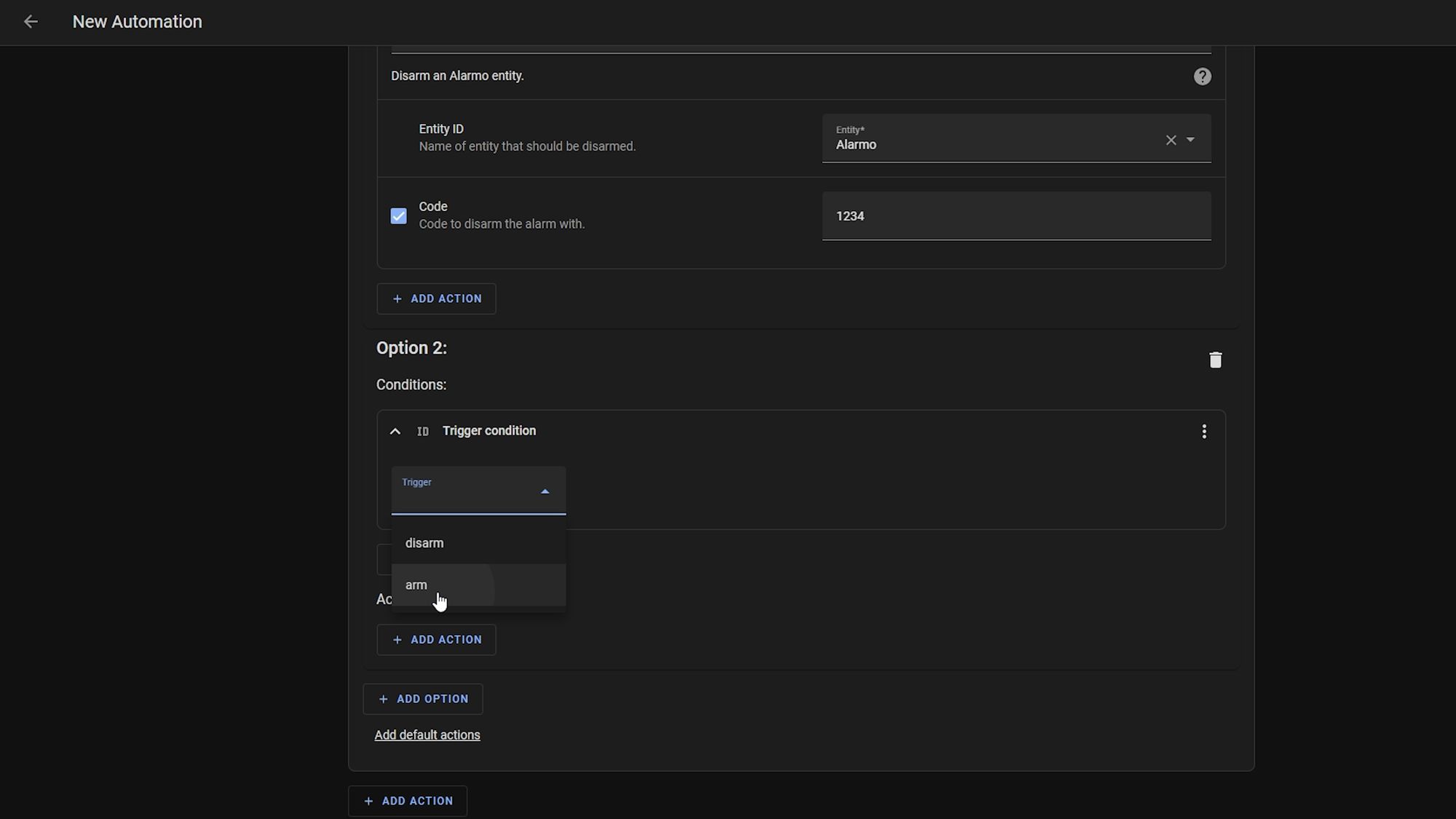Enable the ID checkbox on Trigger condition

coord(421,431)
